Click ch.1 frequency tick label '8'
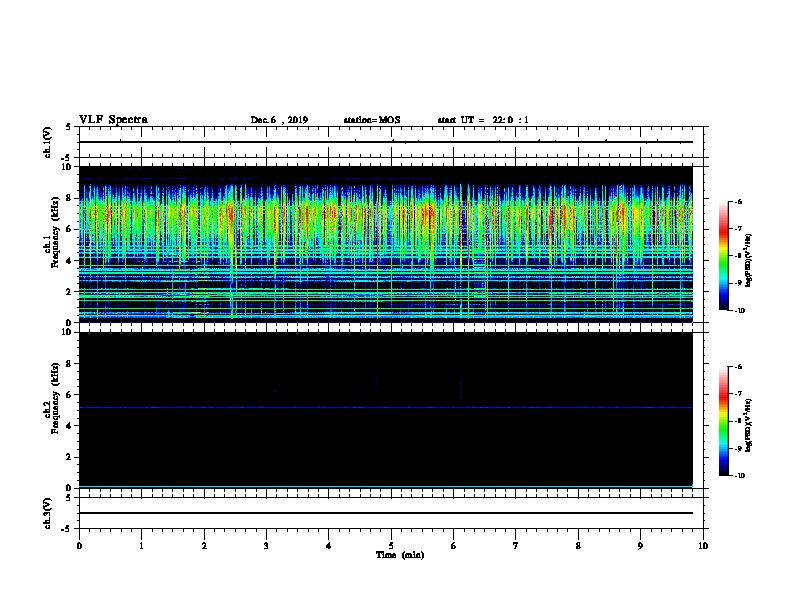Viewport: 792px width, 612px height. pos(70,198)
